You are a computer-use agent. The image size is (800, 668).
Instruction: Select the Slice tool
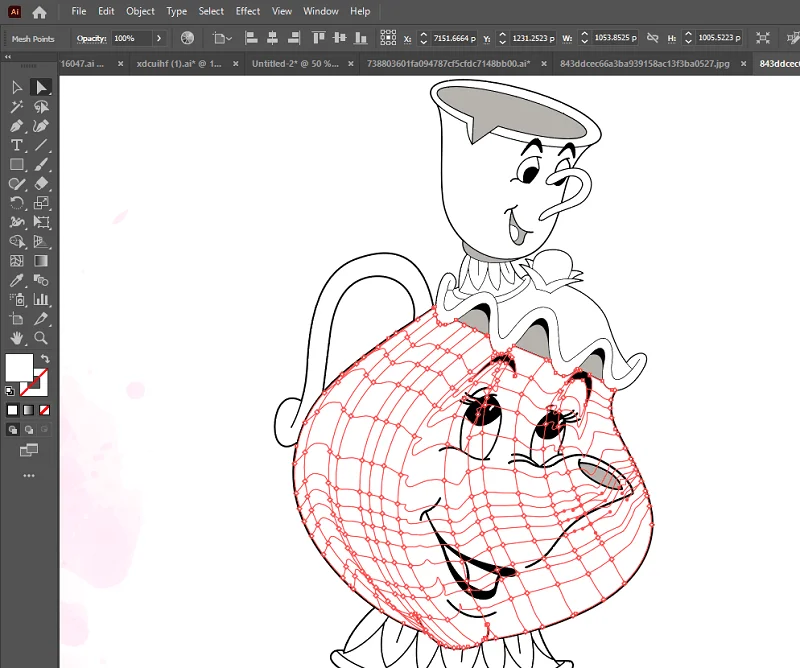[41, 319]
